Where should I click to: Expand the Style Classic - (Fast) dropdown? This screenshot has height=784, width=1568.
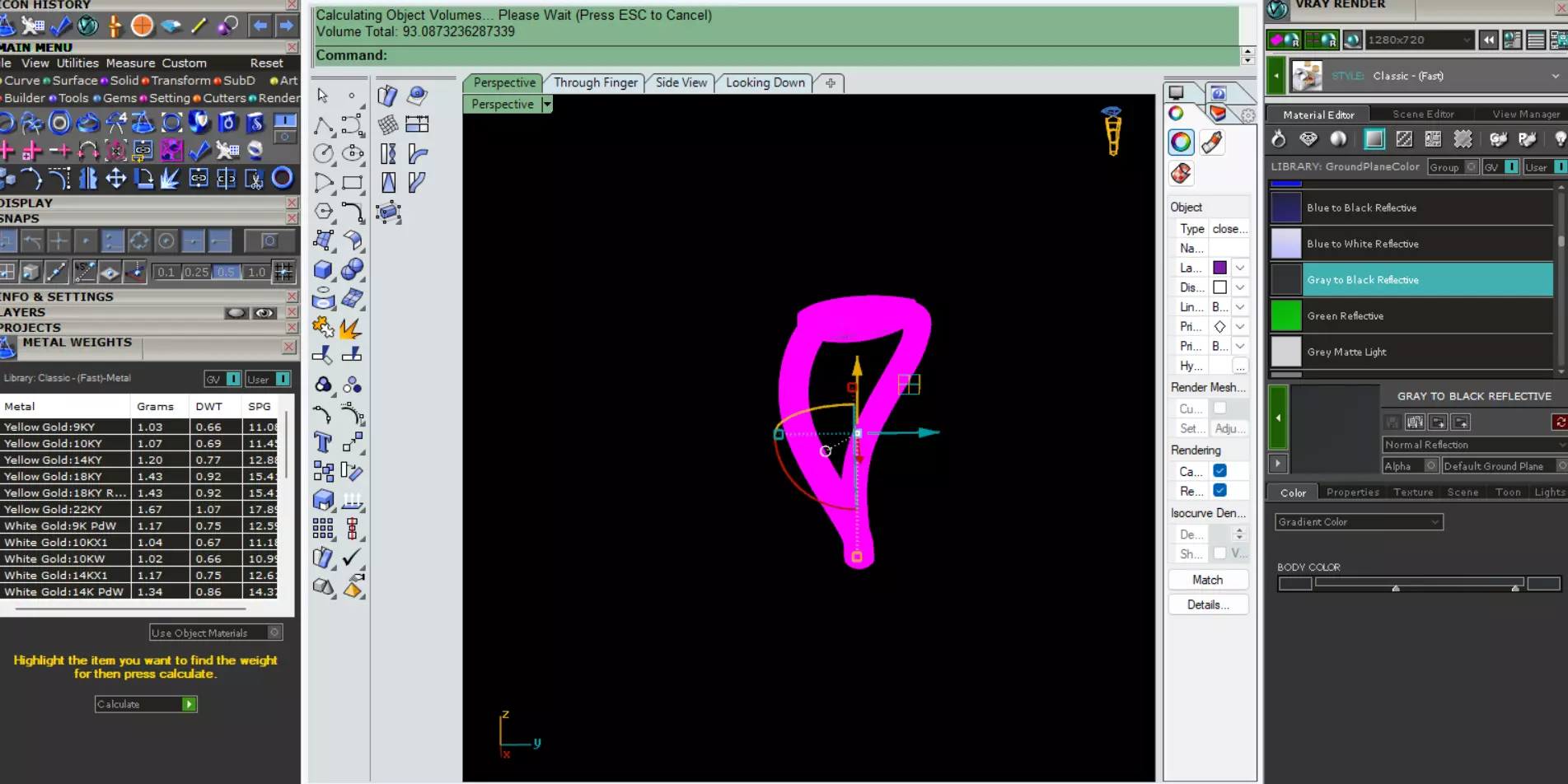[x=1555, y=76]
